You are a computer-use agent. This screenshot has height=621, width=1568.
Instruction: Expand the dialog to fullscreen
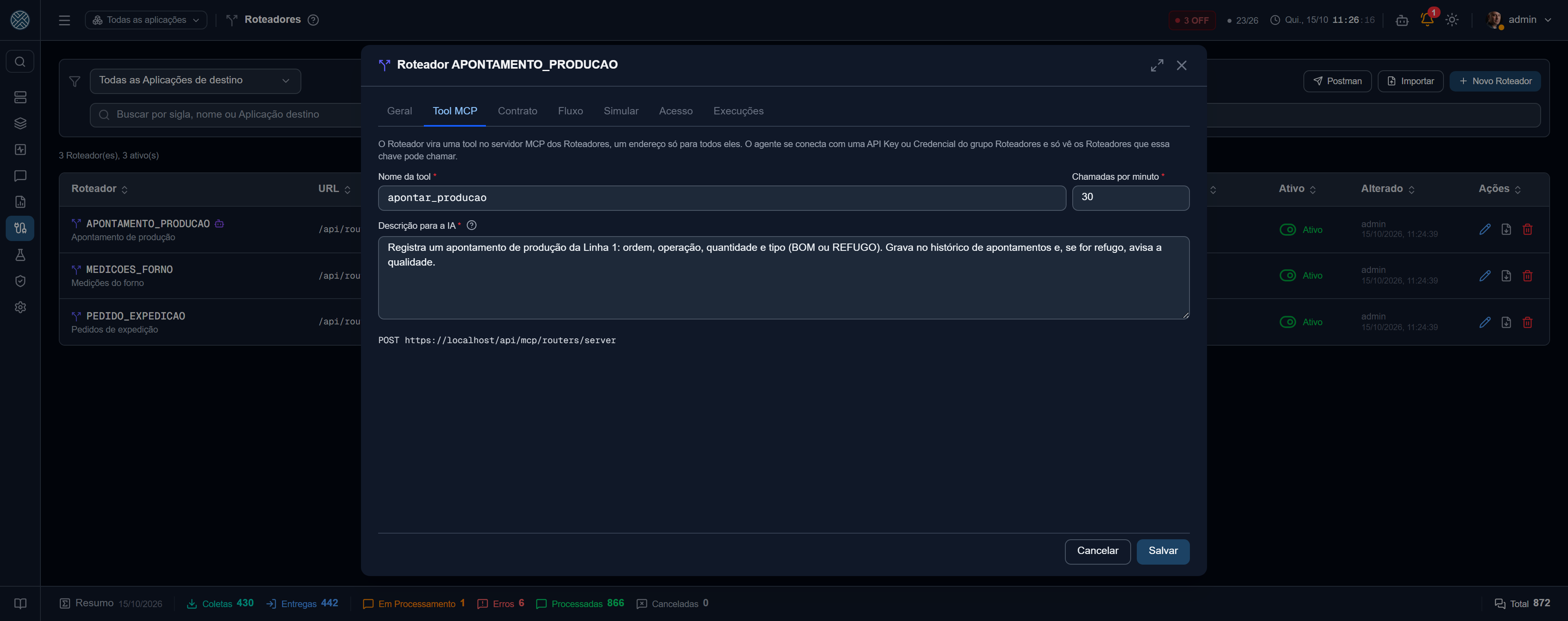[x=1156, y=65]
